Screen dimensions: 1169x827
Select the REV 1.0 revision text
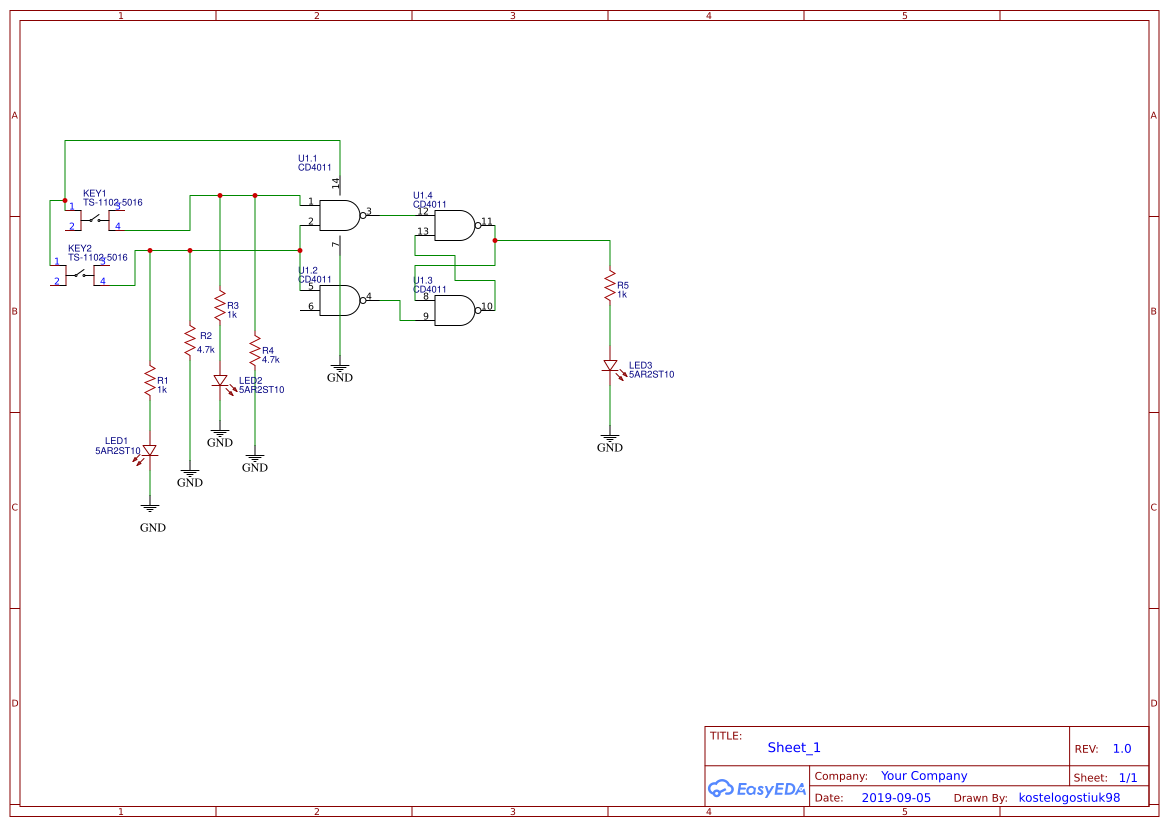tap(1110, 748)
